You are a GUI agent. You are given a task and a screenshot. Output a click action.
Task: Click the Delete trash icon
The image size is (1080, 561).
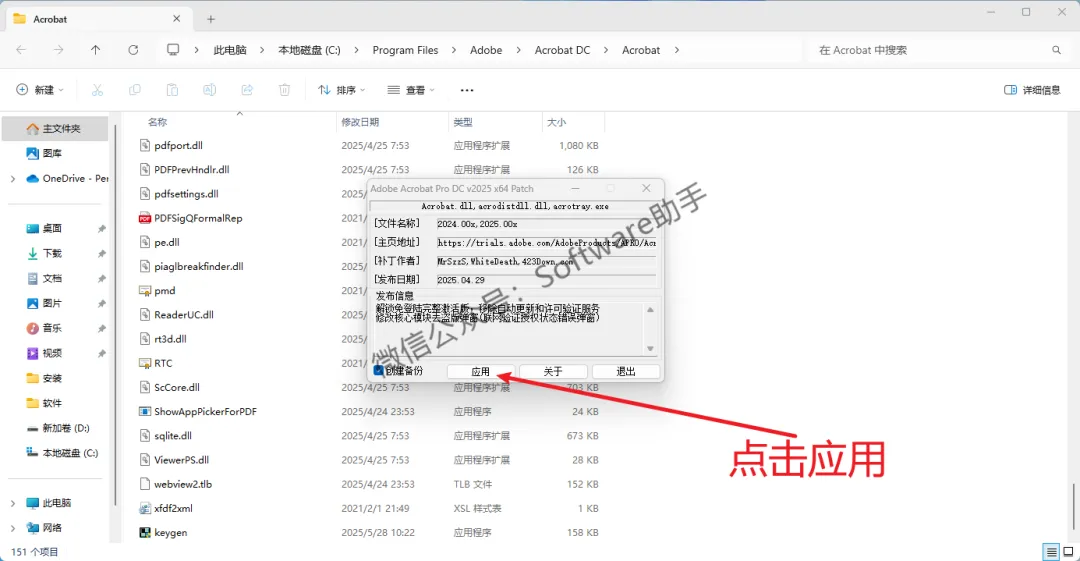(284, 90)
